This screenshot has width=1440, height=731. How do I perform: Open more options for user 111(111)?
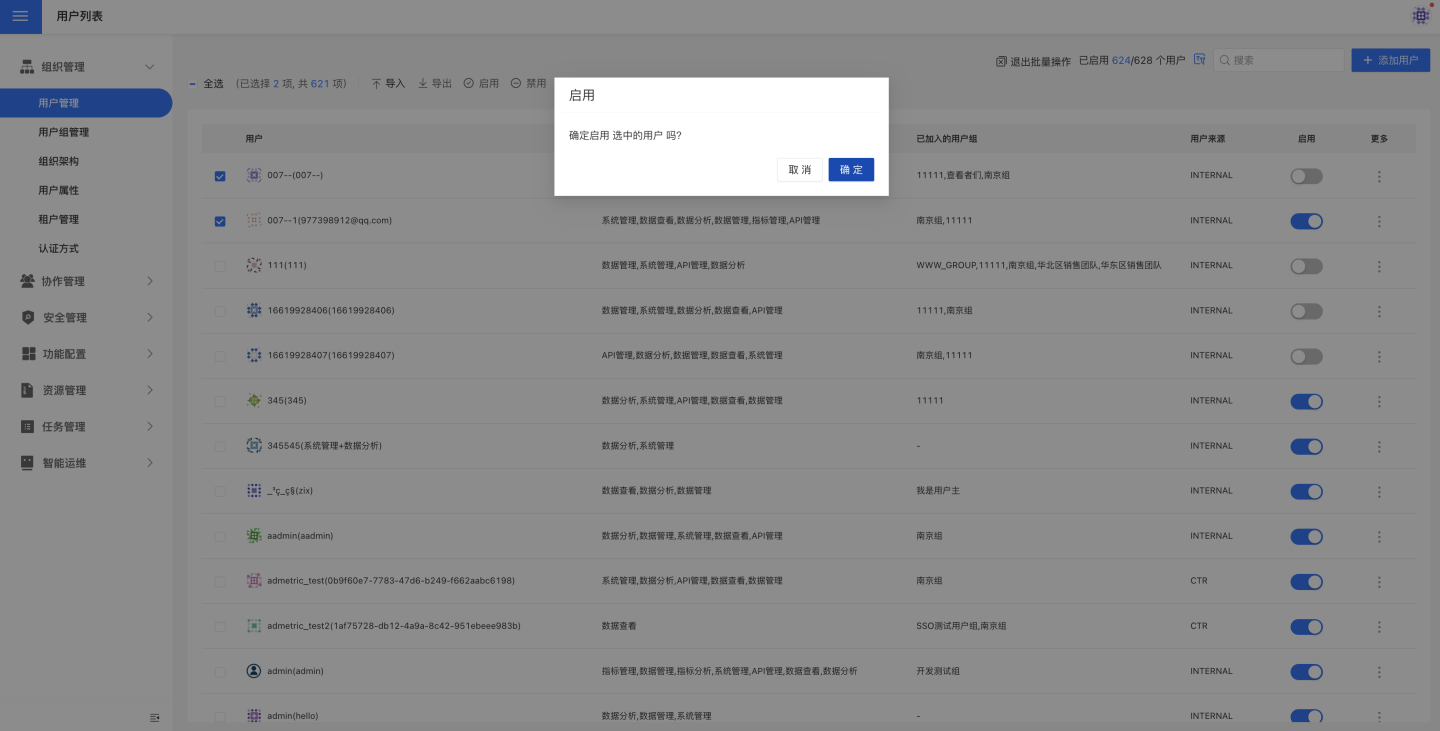(1379, 266)
